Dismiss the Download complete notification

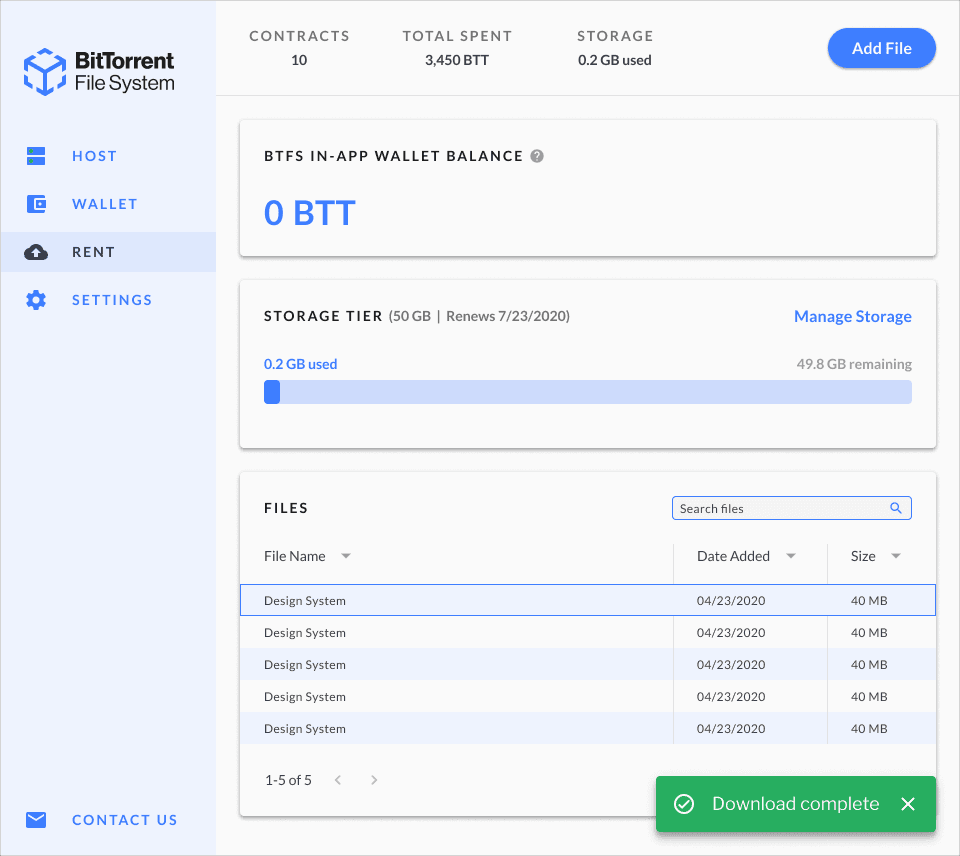click(x=908, y=804)
